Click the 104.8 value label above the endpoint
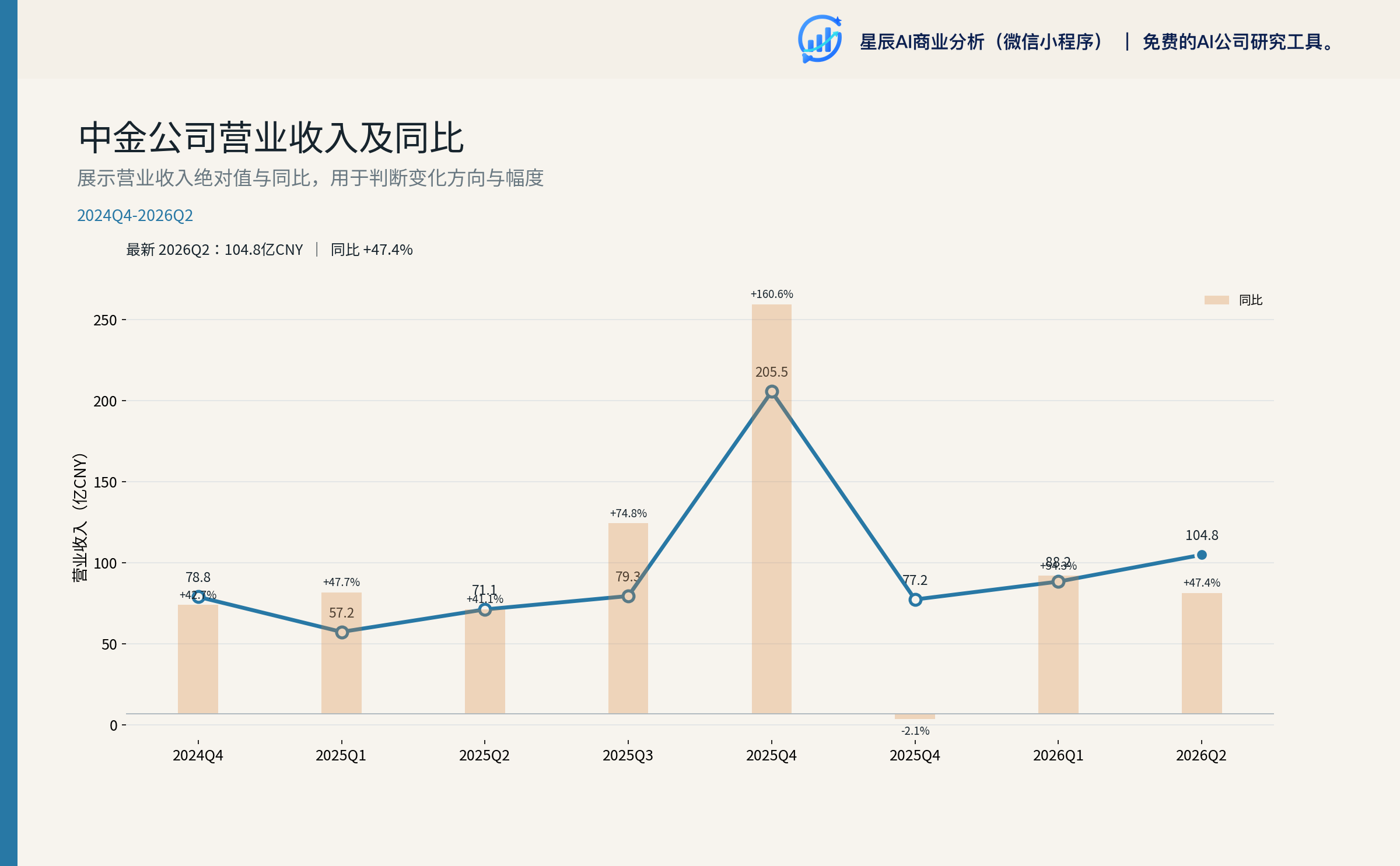This screenshot has height=866, width=1400. point(1202,535)
